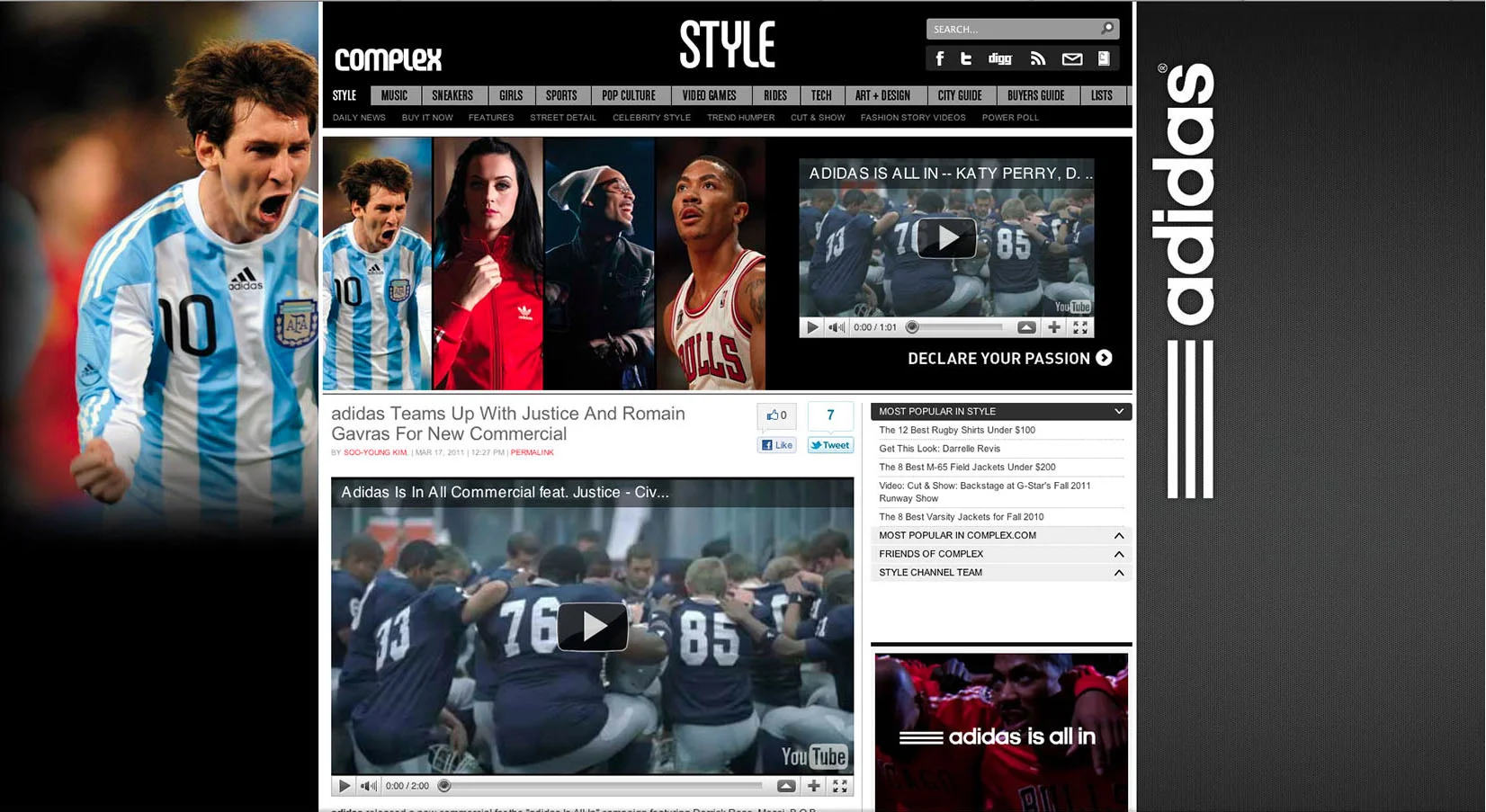
Task: Click the mobile device icon in header
Action: 1104,58
